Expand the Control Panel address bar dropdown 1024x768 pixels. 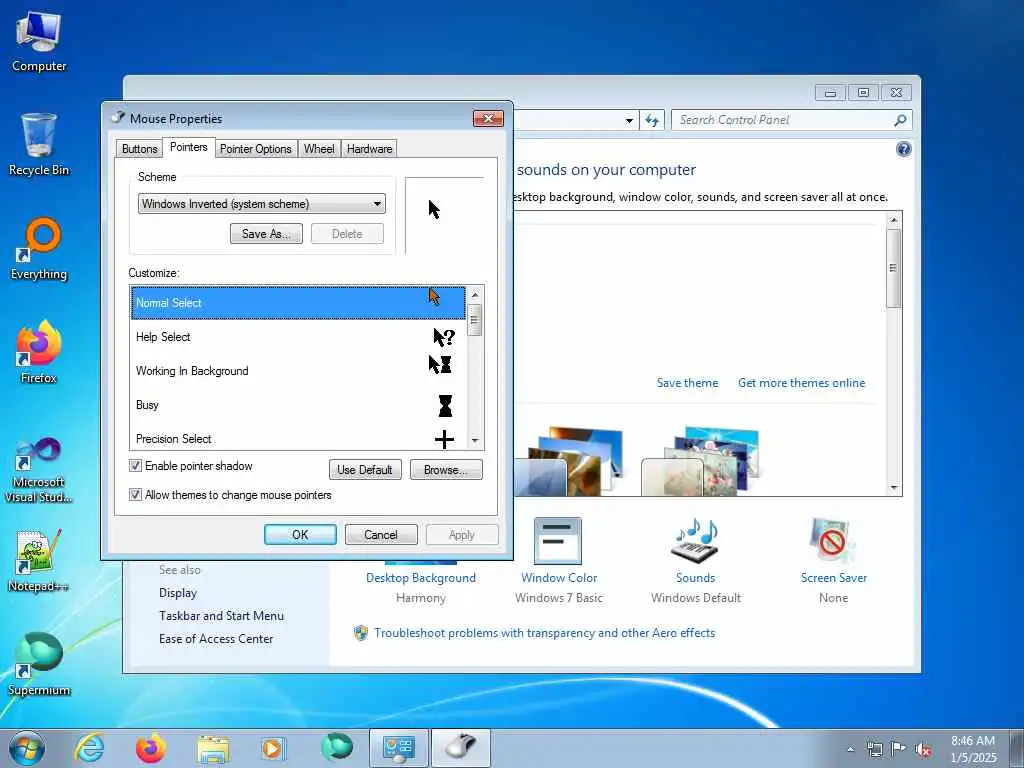629,120
